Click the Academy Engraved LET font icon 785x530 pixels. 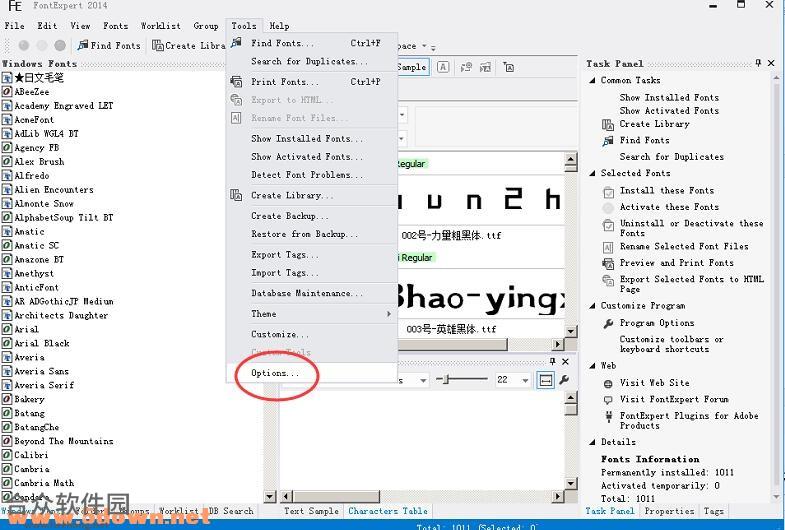(7, 106)
